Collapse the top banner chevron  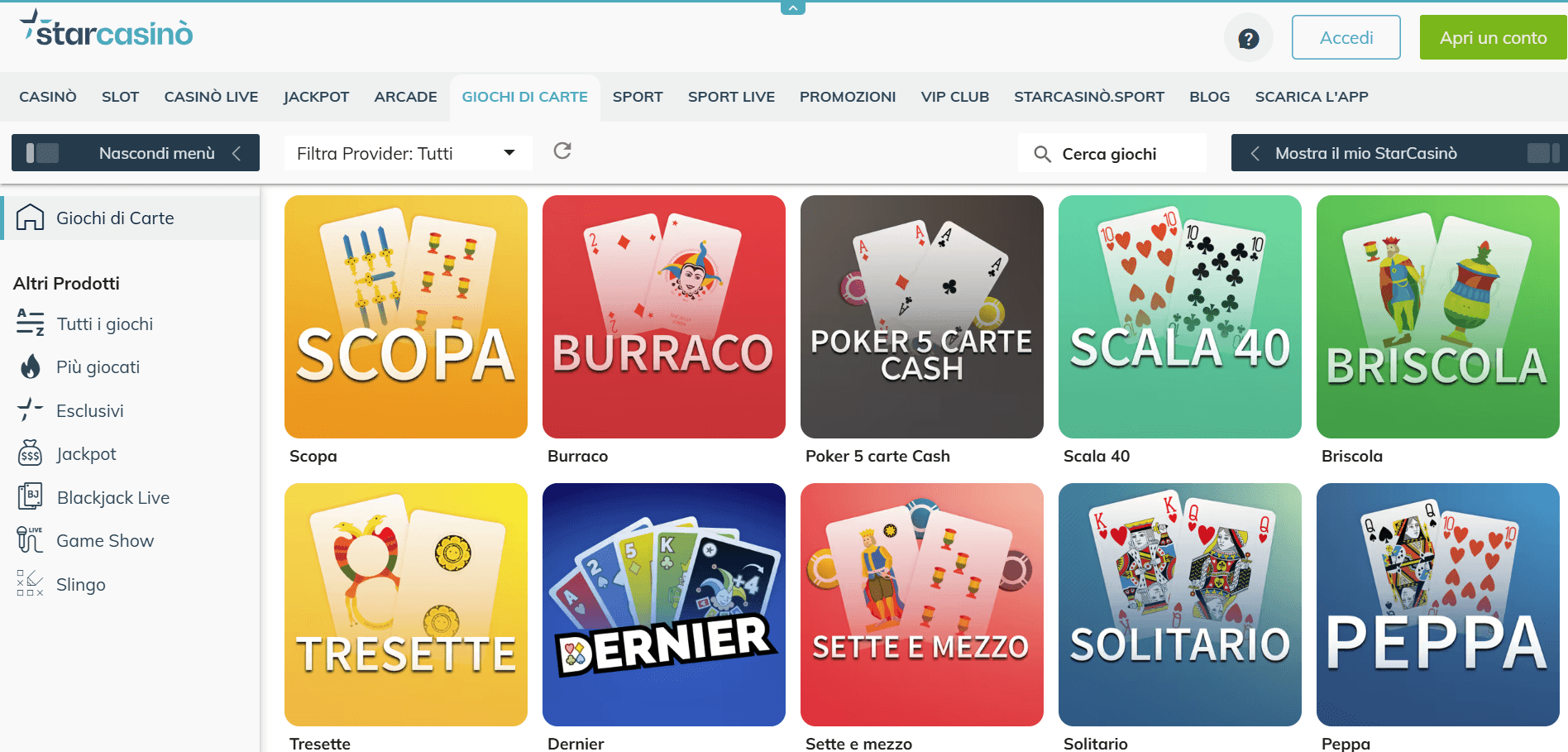(792, 7)
